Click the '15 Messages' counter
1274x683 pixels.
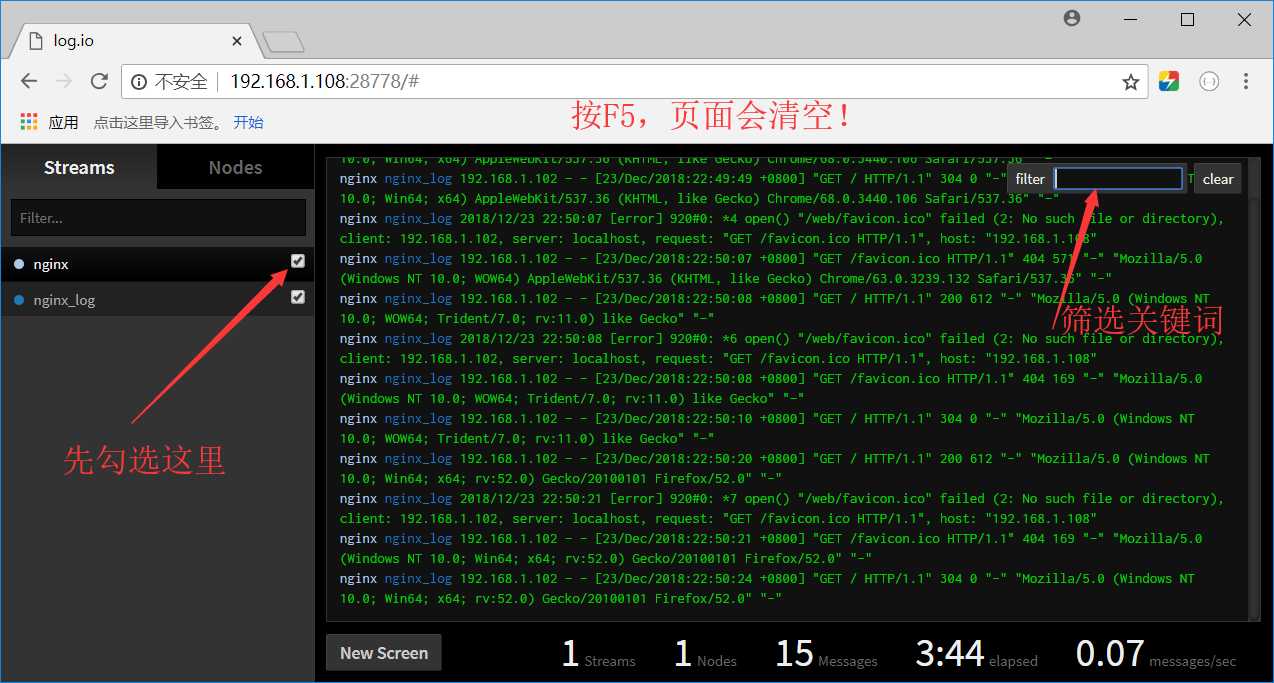tap(826, 654)
